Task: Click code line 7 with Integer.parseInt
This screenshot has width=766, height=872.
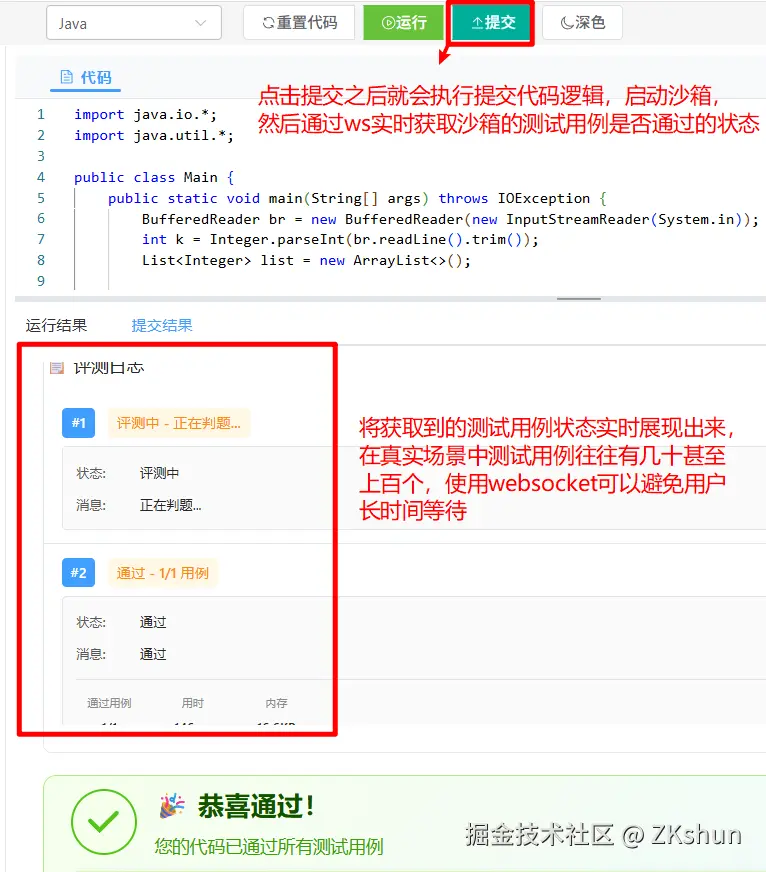Action: tap(340, 240)
